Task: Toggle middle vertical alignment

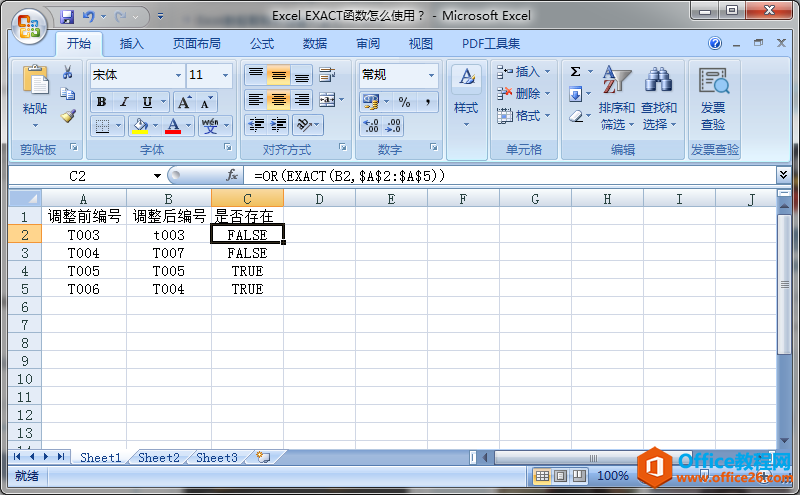Action: pyautogui.click(x=279, y=75)
